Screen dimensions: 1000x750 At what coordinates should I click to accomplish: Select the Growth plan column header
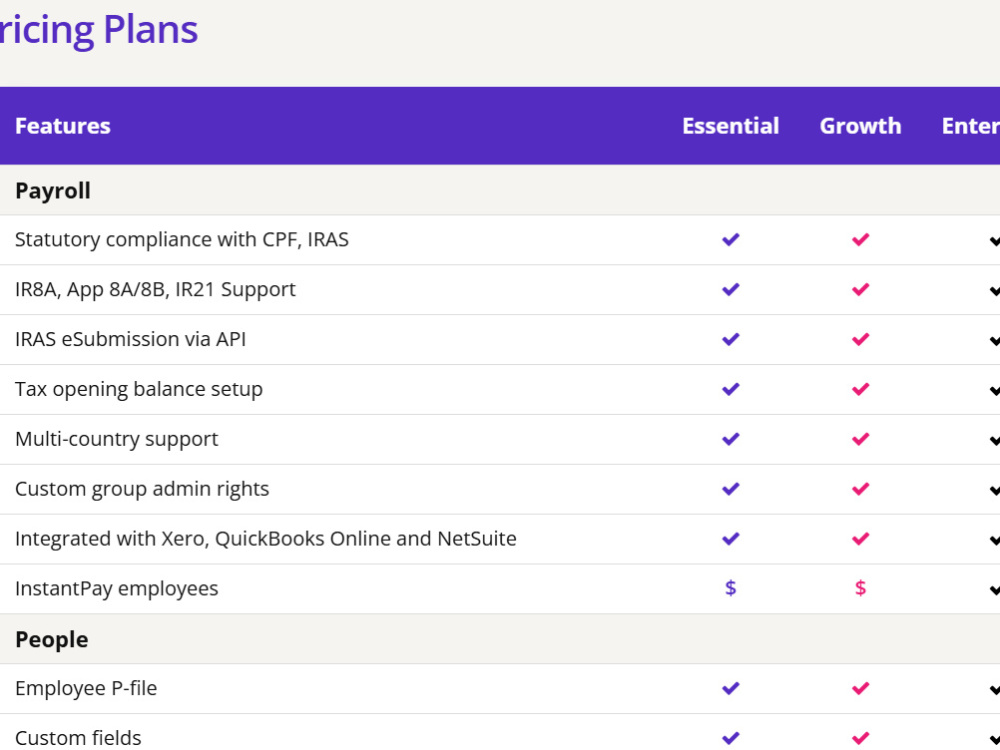[x=860, y=126]
